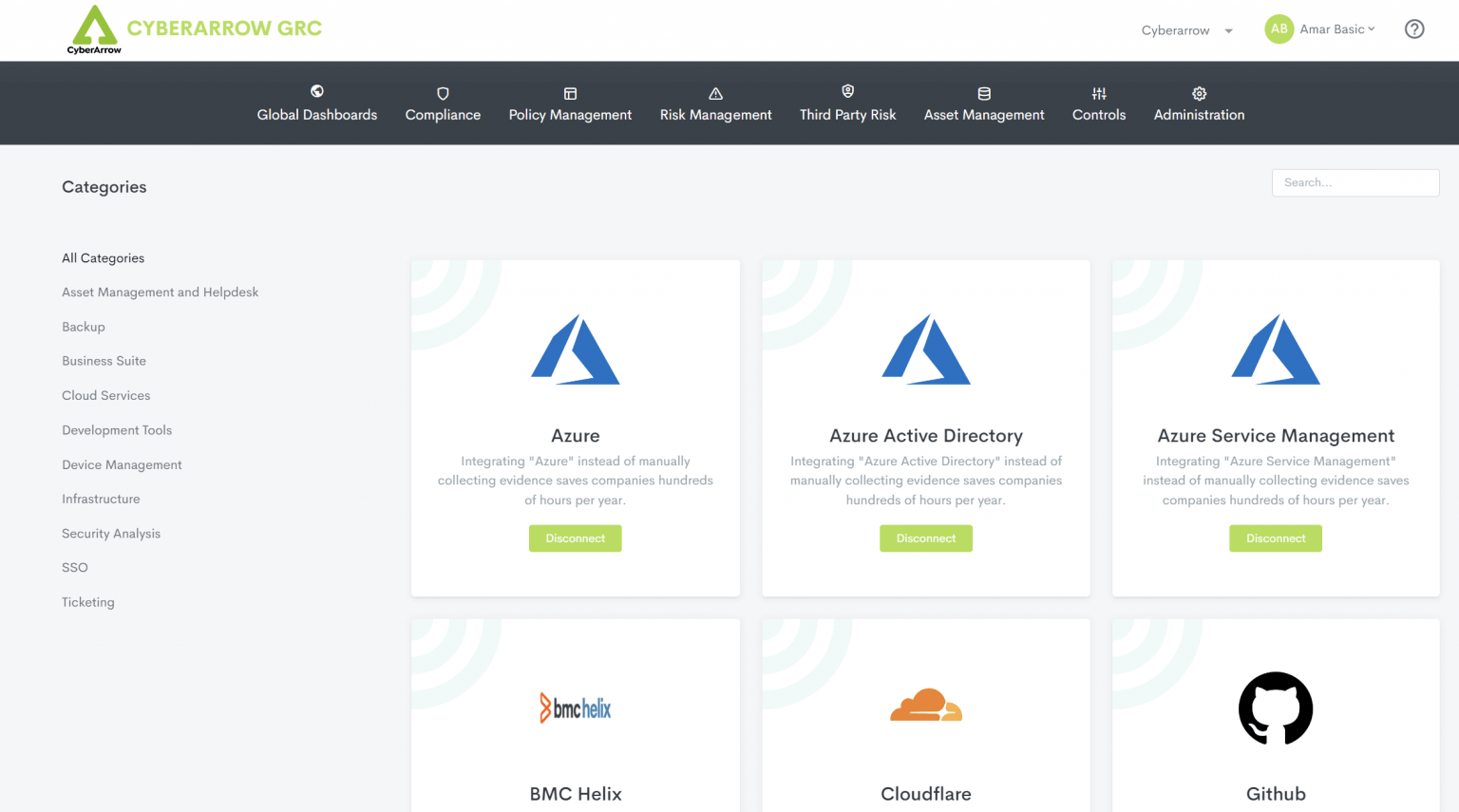Image resolution: width=1459 pixels, height=812 pixels.
Task: Expand the AB avatar profile menu
Action: click(1279, 29)
